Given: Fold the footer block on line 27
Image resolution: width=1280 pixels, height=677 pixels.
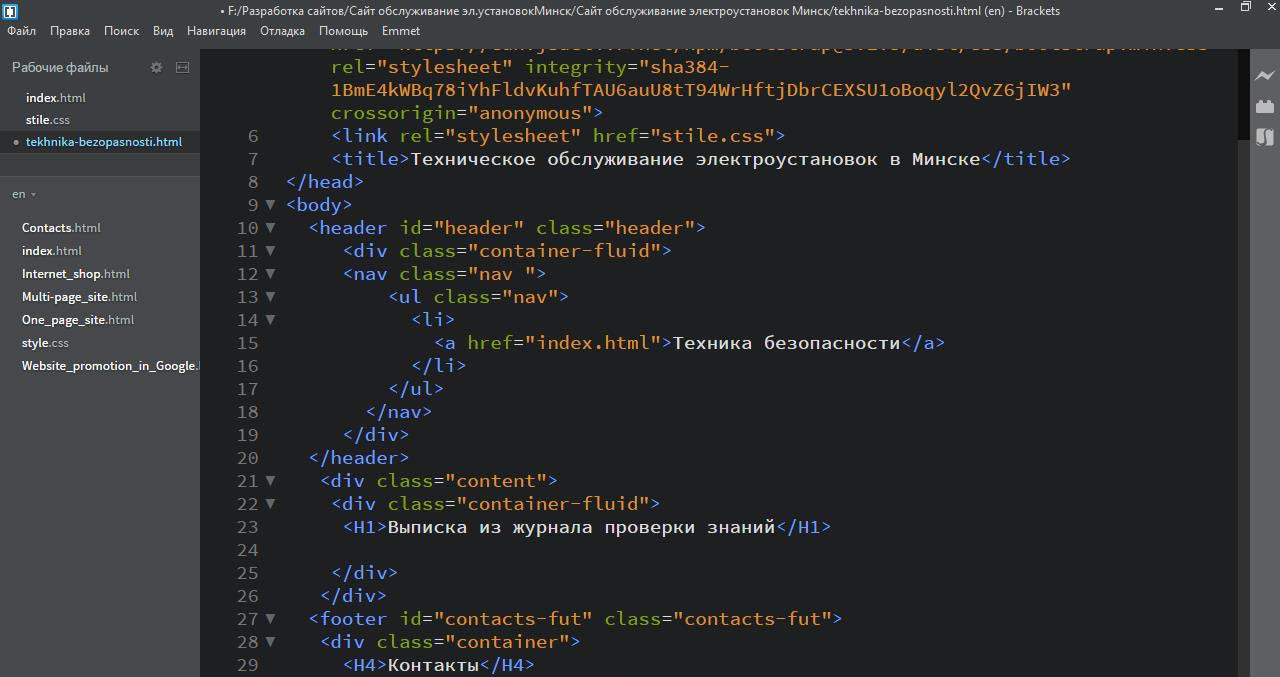Looking at the screenshot, I should [270, 619].
